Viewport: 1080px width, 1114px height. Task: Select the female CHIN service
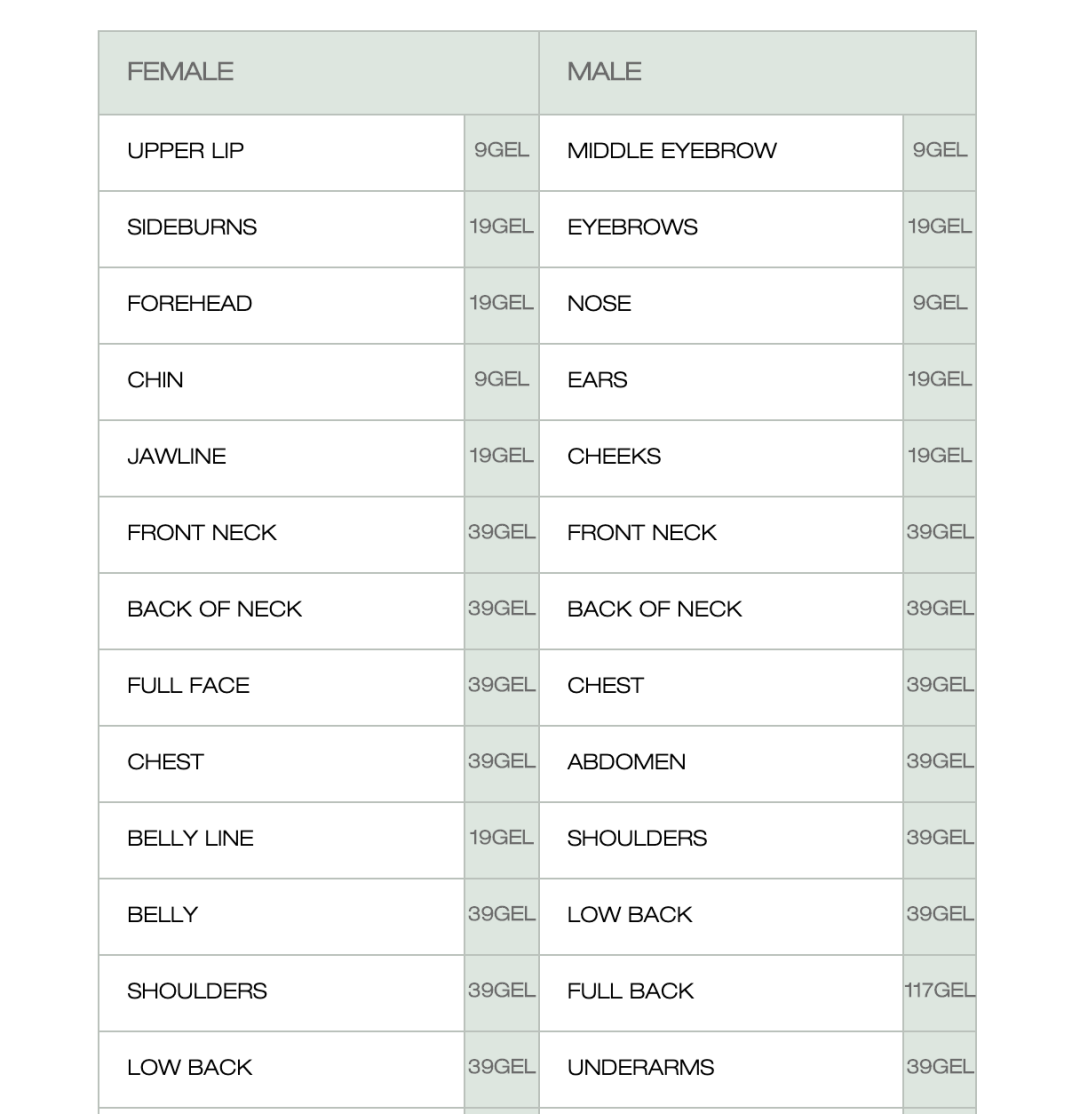(x=281, y=382)
